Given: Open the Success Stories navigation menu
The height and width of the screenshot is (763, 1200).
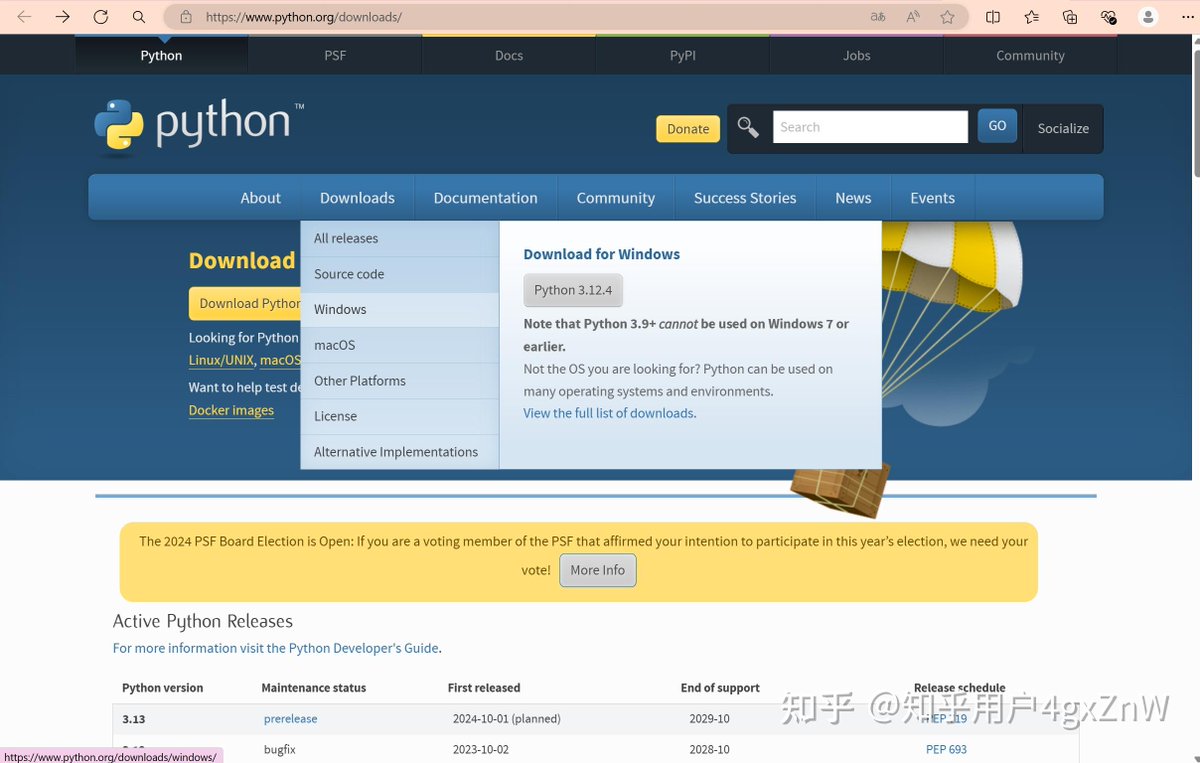Looking at the screenshot, I should pos(745,198).
